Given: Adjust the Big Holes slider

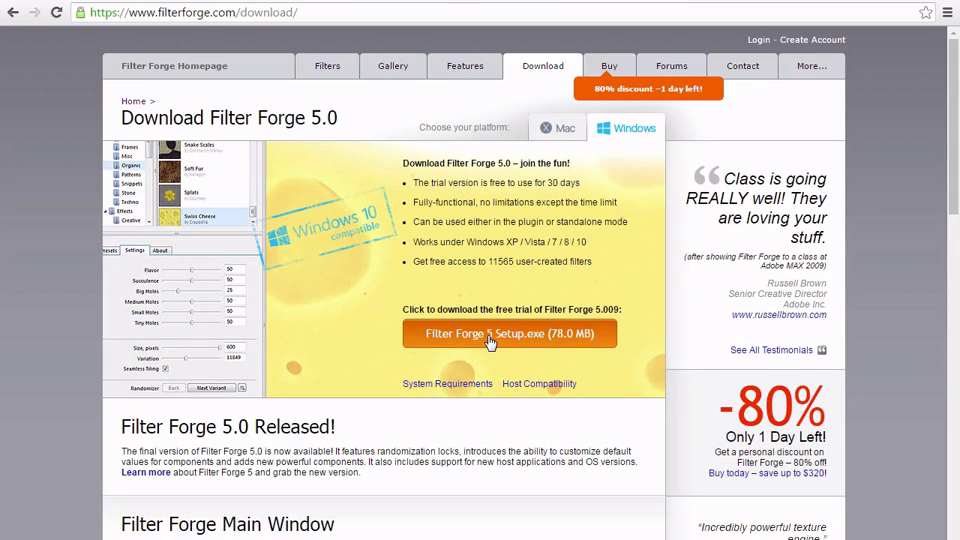Looking at the screenshot, I should [x=191, y=291].
